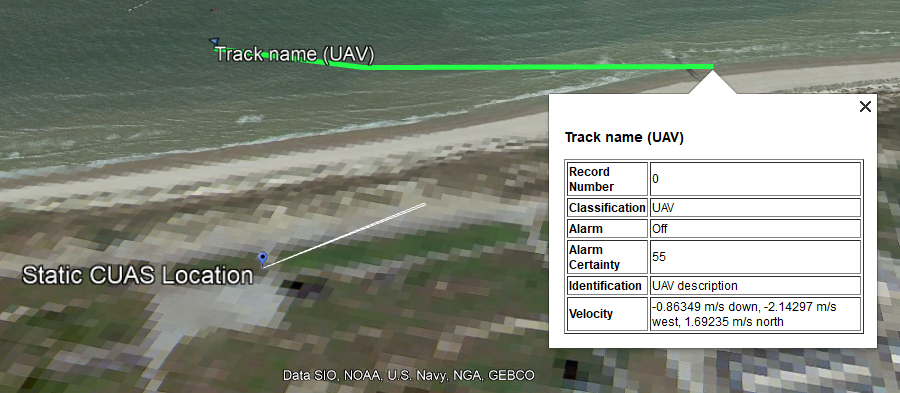
Task: Select the Alarm Certainty label cell
Action: click(607, 257)
